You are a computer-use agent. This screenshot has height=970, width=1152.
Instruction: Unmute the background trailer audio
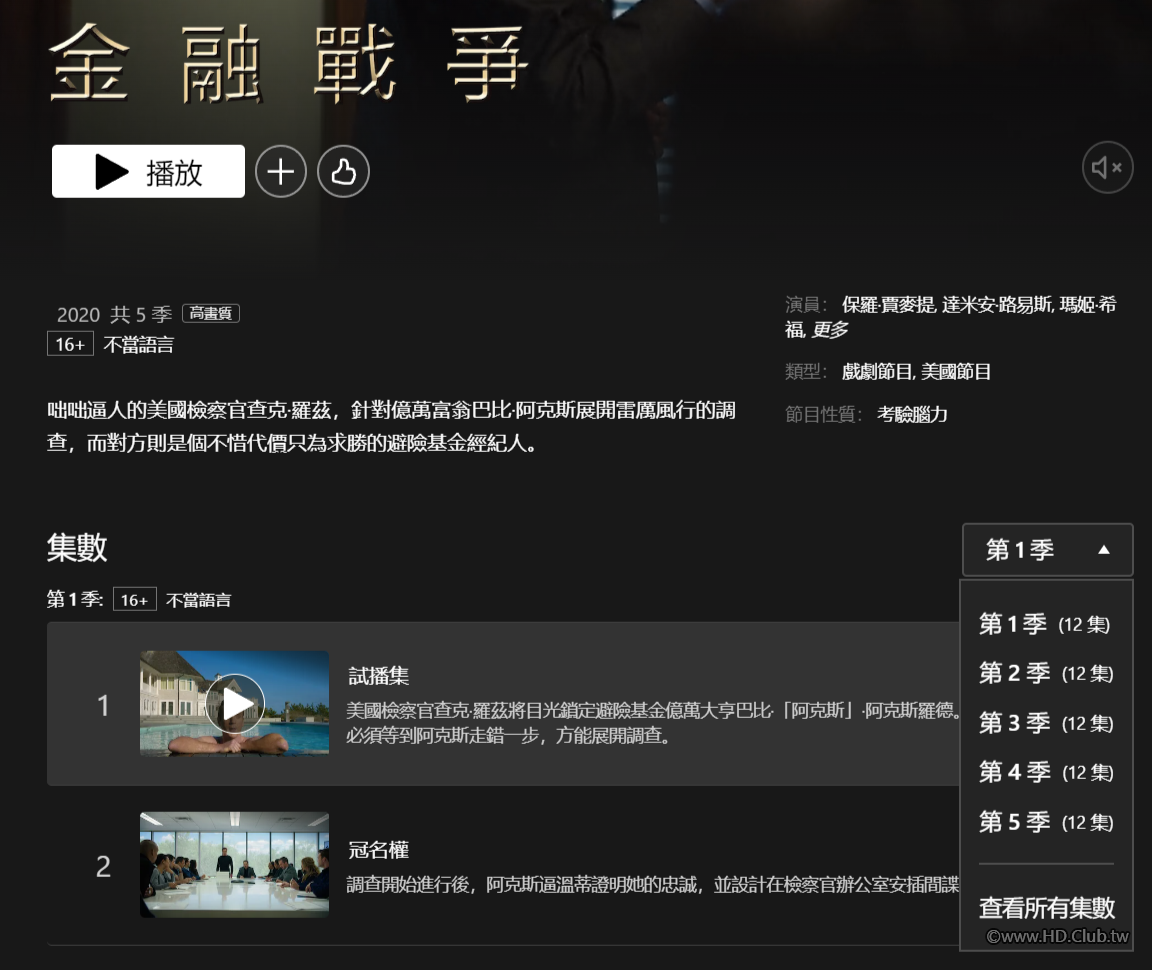(1107, 167)
